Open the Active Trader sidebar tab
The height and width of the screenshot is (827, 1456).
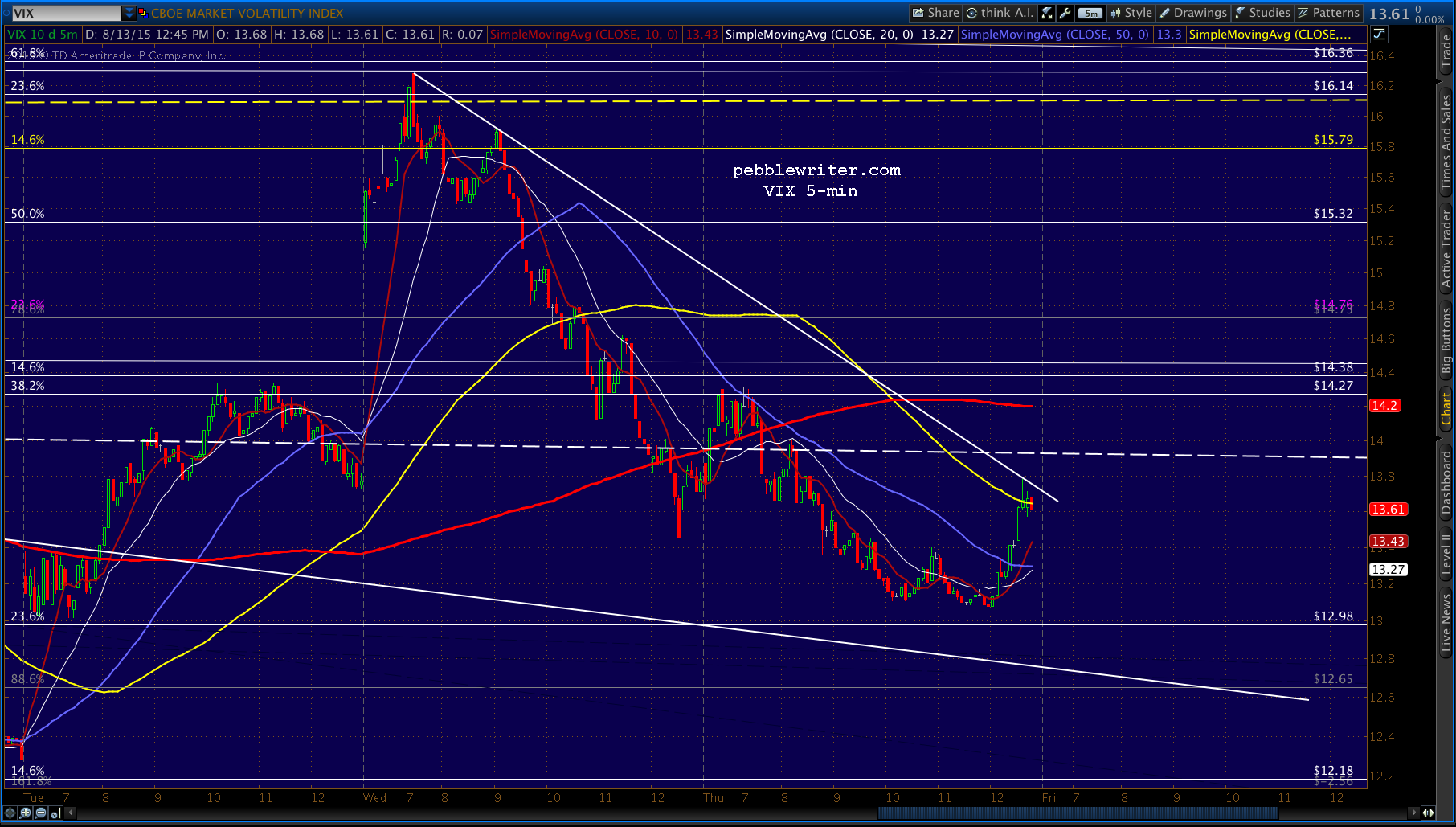(1446, 249)
